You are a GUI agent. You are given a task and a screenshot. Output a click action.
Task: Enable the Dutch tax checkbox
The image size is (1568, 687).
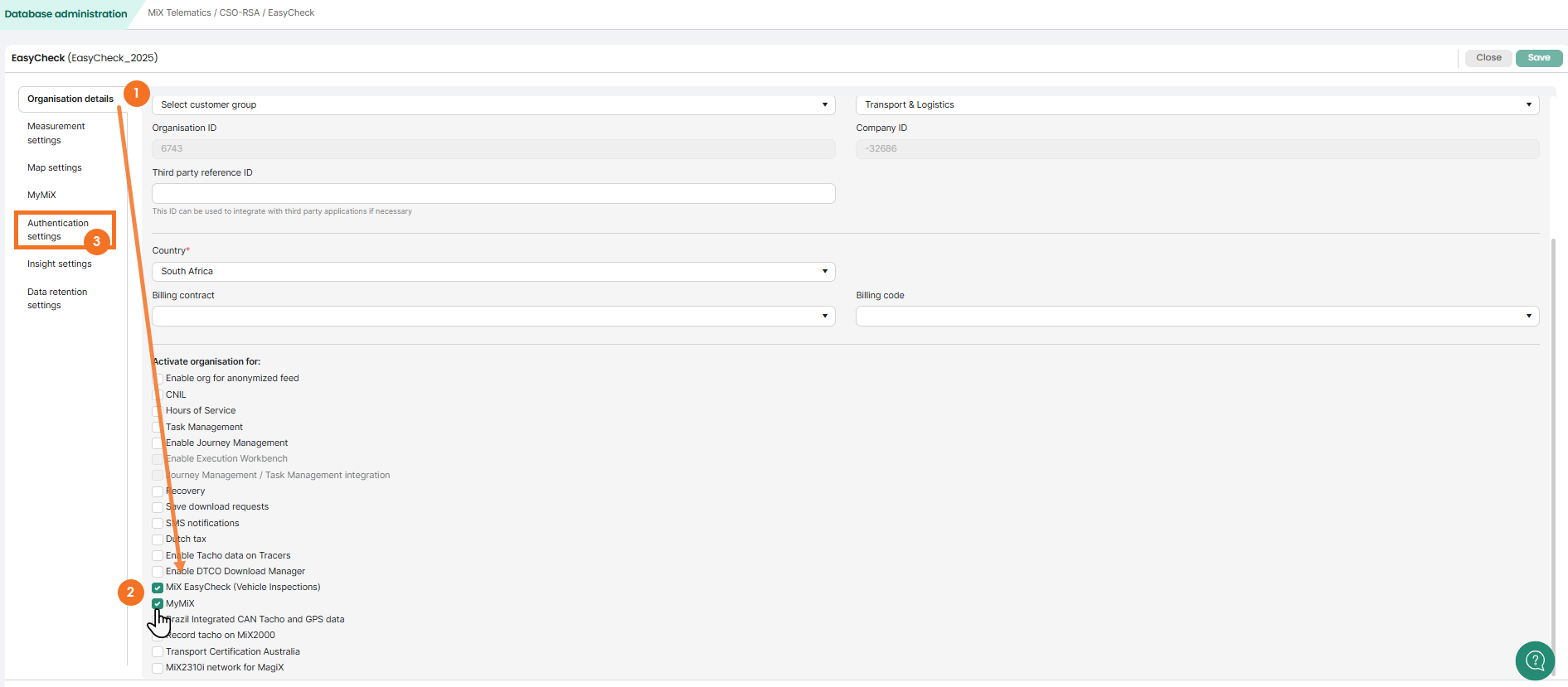pos(158,539)
